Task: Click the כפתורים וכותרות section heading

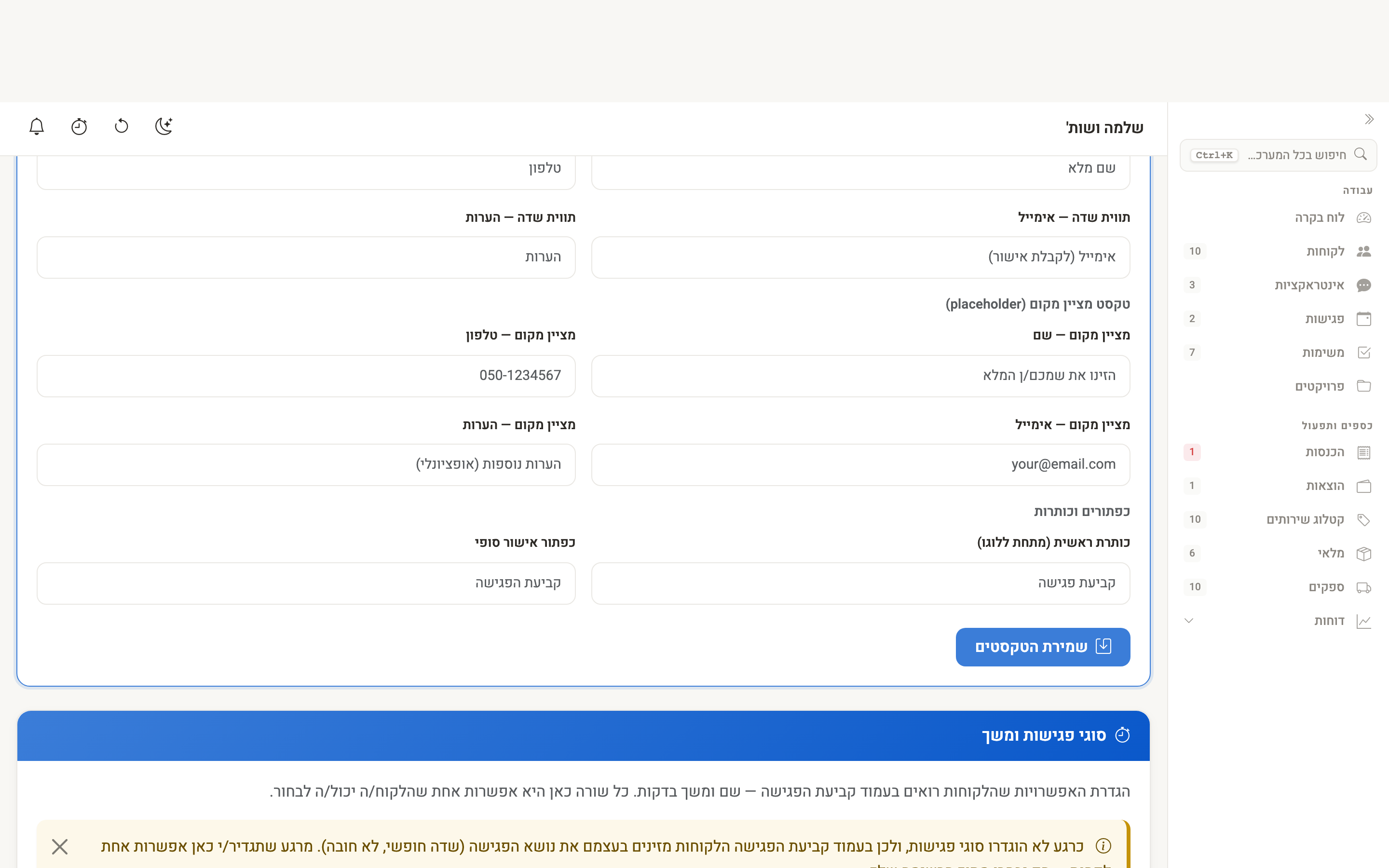Action: click(x=1082, y=512)
